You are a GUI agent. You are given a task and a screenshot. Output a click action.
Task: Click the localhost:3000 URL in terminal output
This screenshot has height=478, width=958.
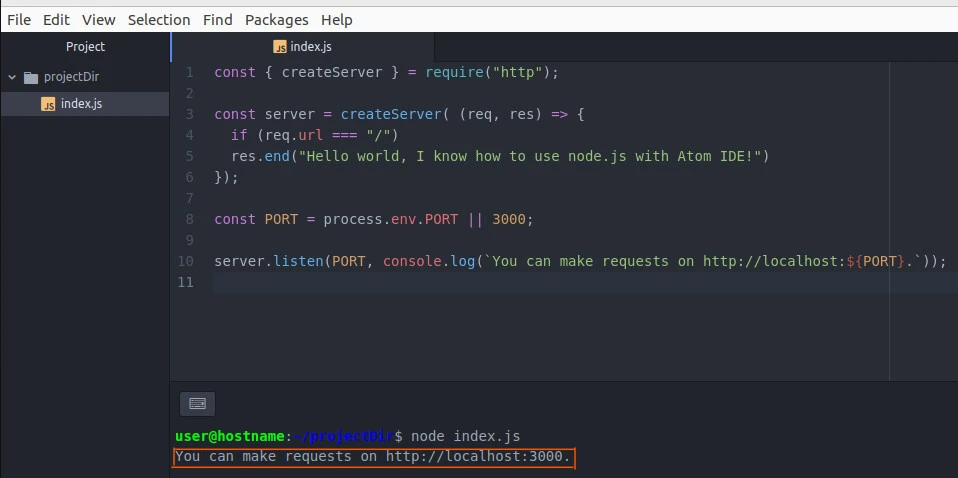(x=477, y=457)
